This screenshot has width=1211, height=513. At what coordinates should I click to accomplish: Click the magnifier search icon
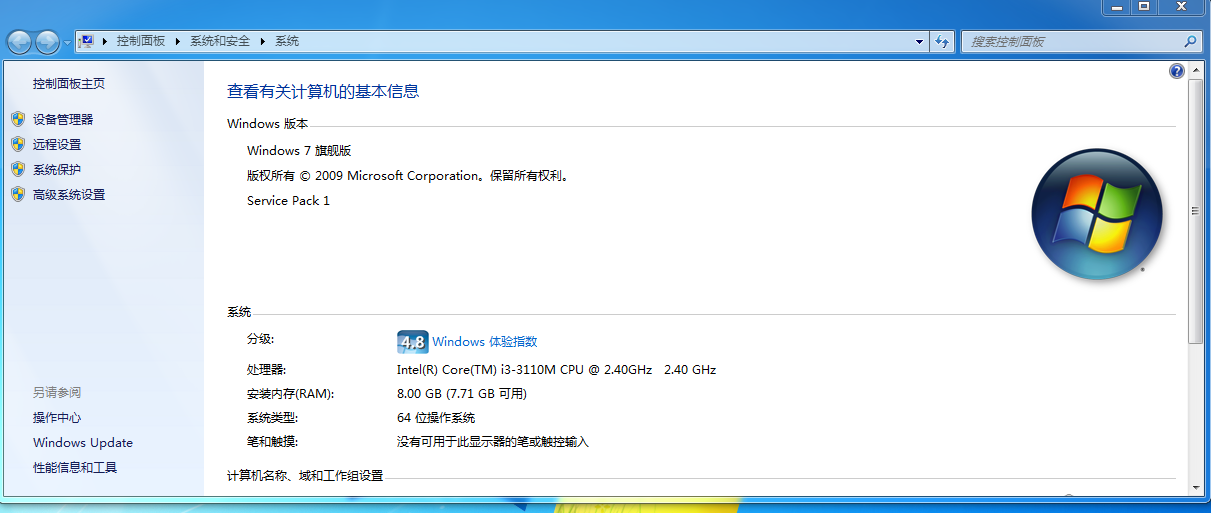pyautogui.click(x=1190, y=42)
